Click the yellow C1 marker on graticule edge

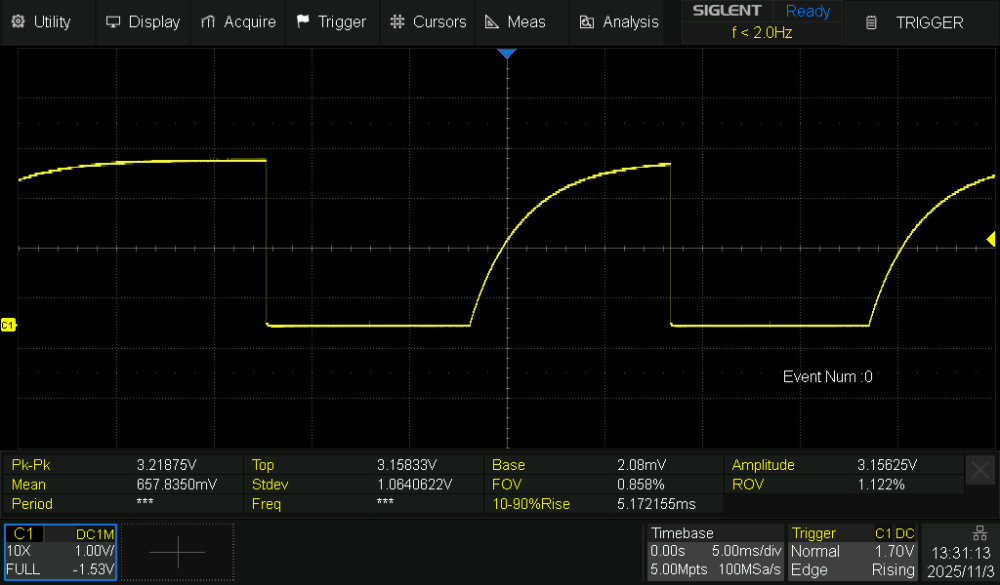pyautogui.click(x=8, y=323)
